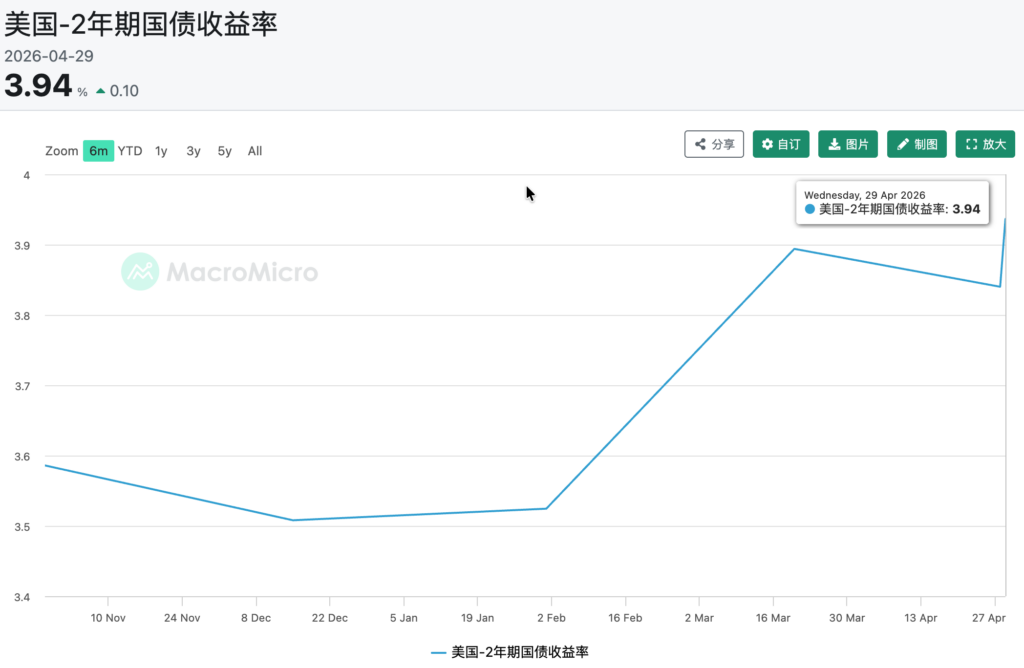1024x668 pixels.
Task: Click the lowest line point in mid-December
Action: [293, 520]
